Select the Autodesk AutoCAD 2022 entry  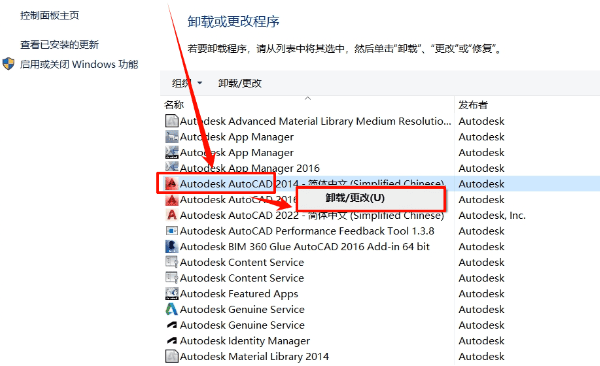[311, 215]
